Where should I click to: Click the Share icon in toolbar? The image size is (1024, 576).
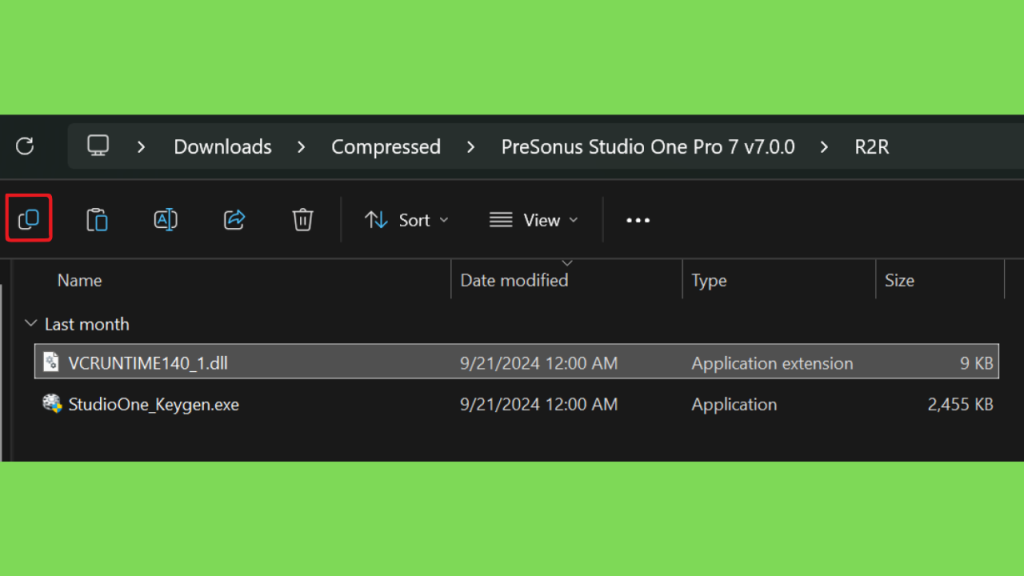click(234, 219)
